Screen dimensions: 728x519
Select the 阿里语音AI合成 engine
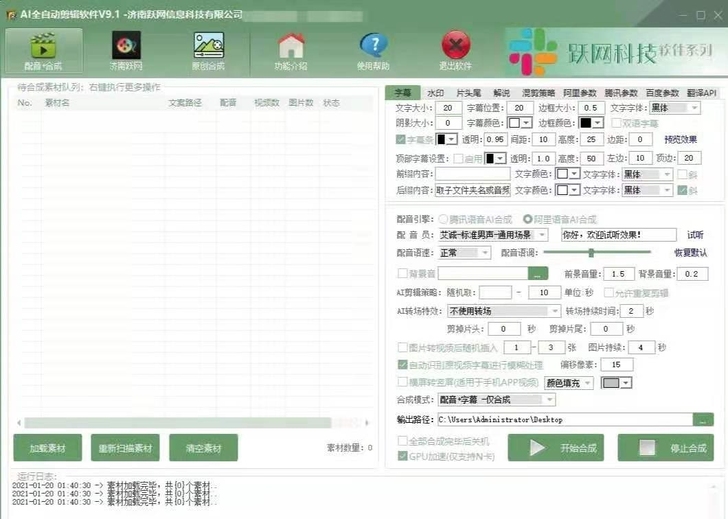tap(527, 219)
